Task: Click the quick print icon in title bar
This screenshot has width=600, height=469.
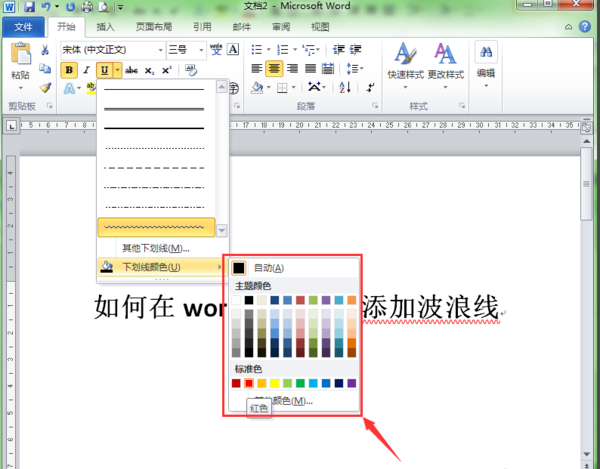Action: point(87,7)
